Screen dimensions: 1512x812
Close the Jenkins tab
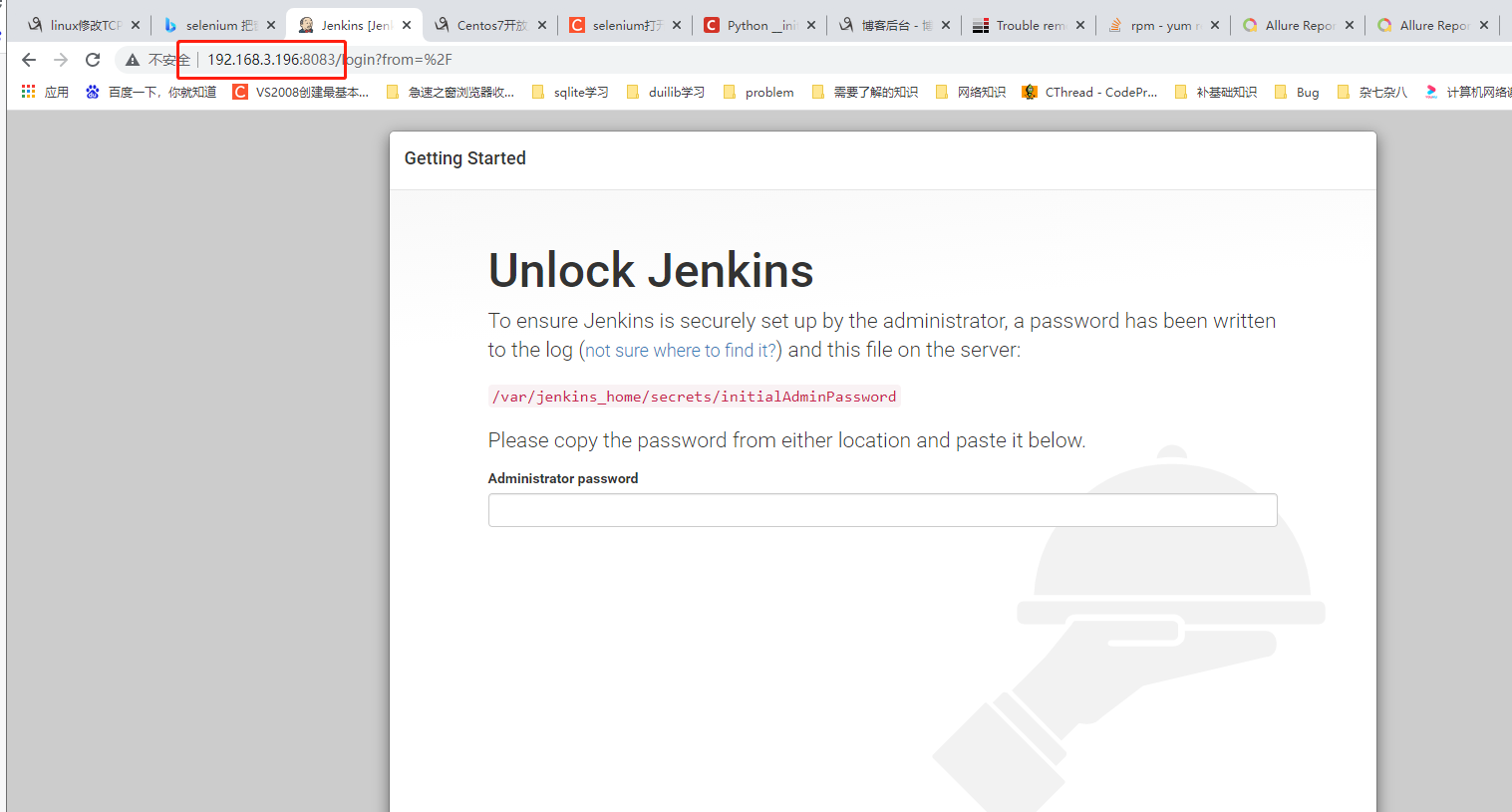[x=407, y=25]
